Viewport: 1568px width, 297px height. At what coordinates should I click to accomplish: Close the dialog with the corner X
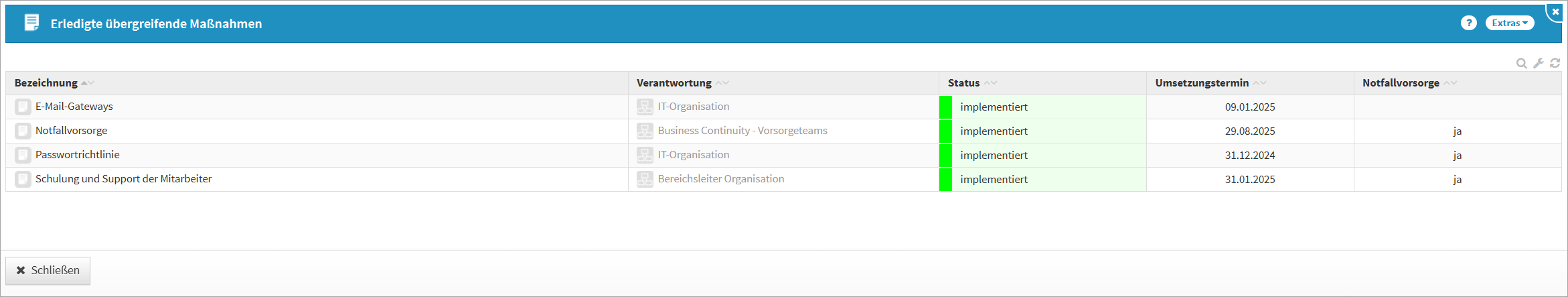(x=1555, y=12)
